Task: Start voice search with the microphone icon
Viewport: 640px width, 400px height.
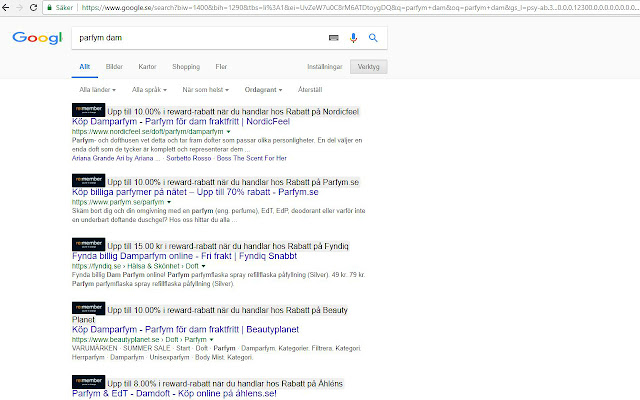Action: coord(353,38)
